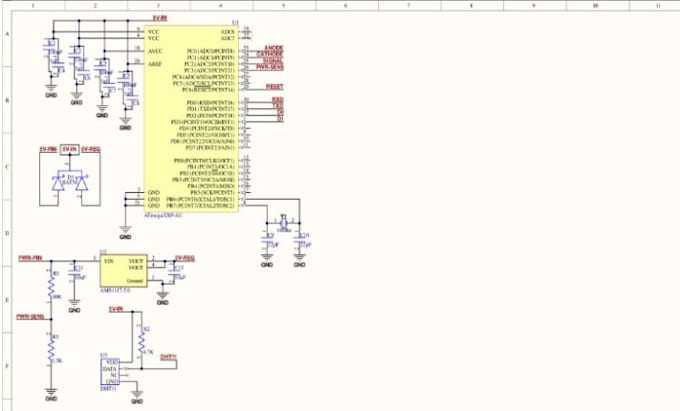This screenshot has height=411, width=680.
Task: Click GND symbol below DHT11 sensor
Action: [137, 397]
